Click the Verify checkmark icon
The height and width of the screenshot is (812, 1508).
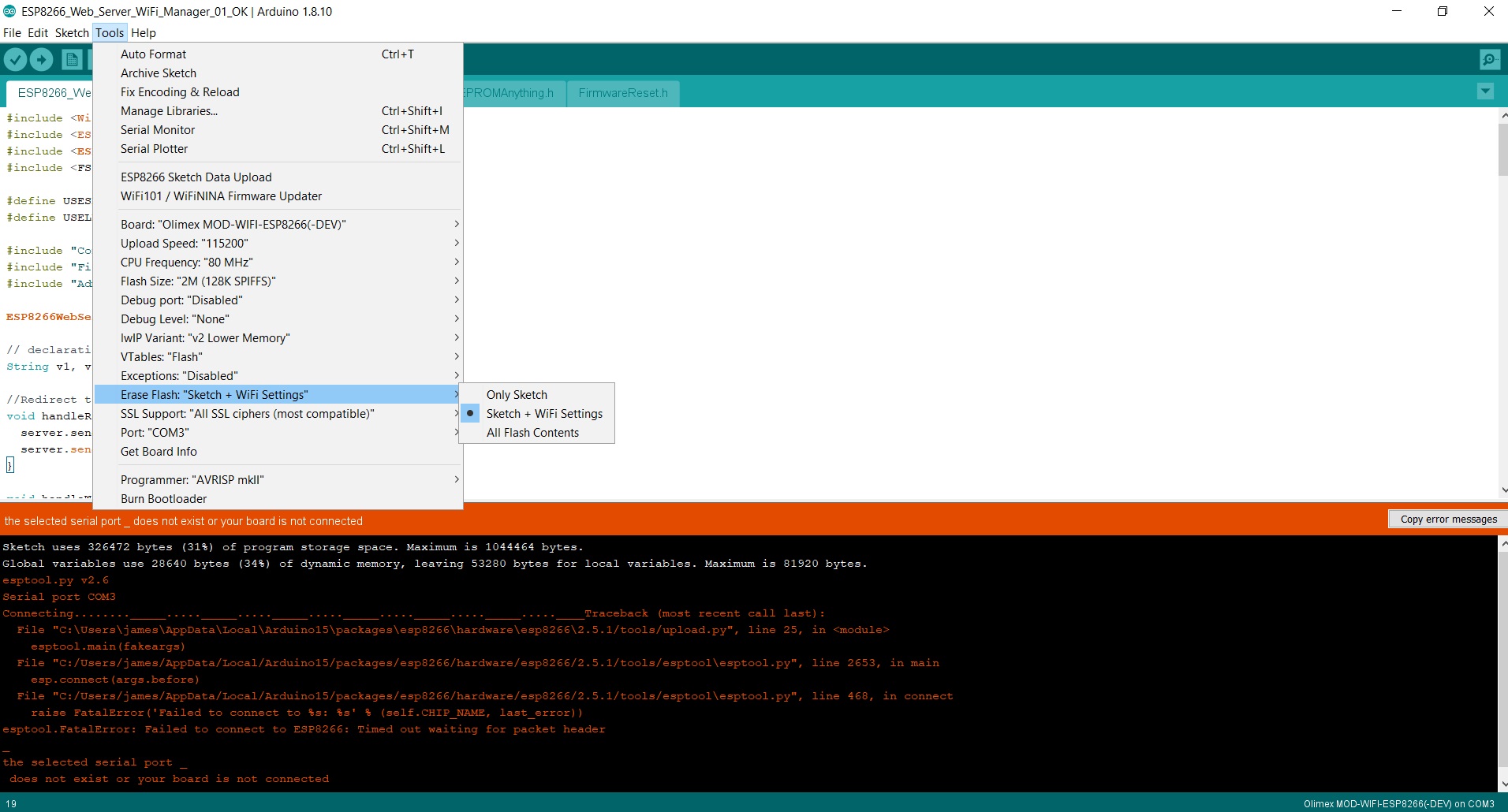[x=16, y=60]
